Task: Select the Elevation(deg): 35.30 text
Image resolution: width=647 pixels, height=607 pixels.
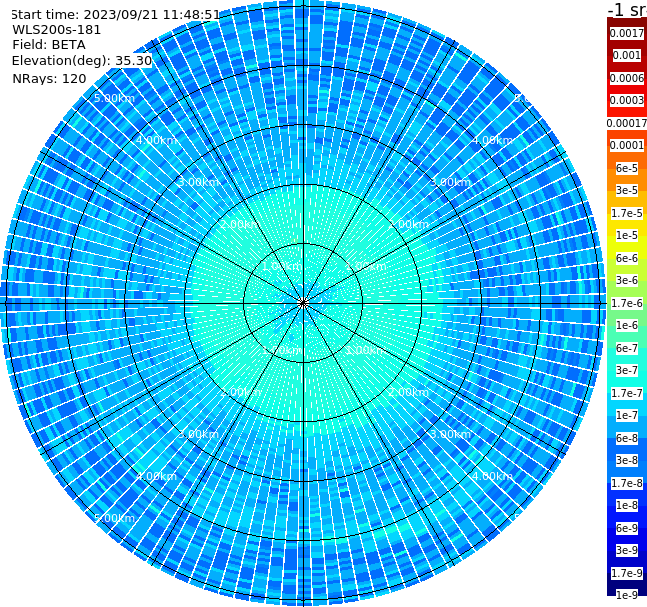Action: click(82, 61)
